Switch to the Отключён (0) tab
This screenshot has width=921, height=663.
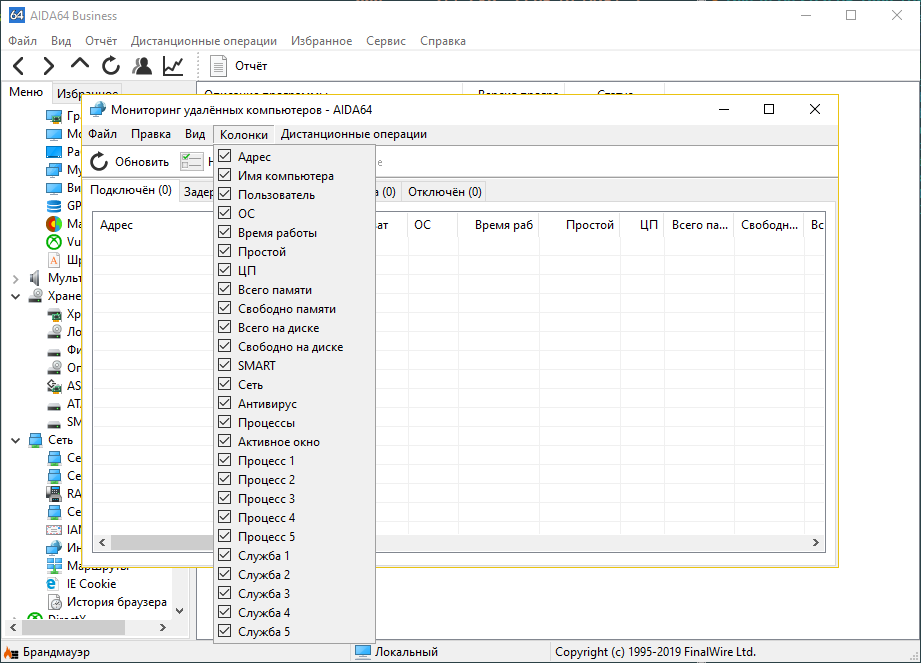444,191
